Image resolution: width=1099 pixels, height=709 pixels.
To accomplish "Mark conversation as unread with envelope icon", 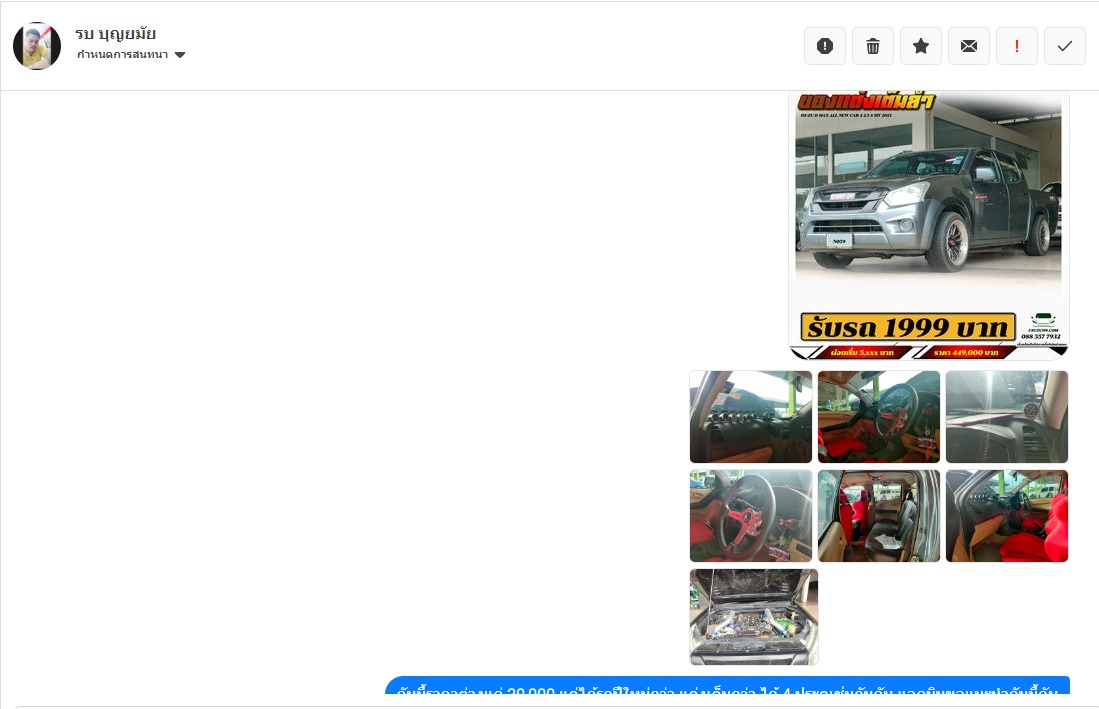I will (x=969, y=46).
